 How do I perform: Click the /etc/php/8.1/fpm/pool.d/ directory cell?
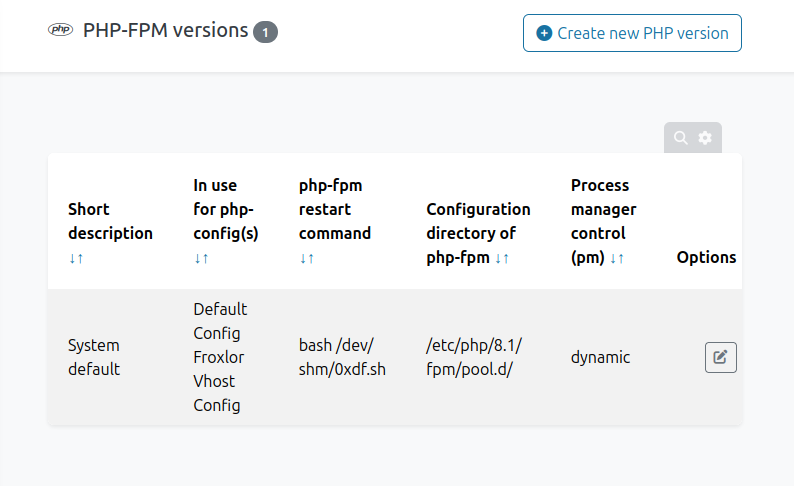[x=474, y=357]
